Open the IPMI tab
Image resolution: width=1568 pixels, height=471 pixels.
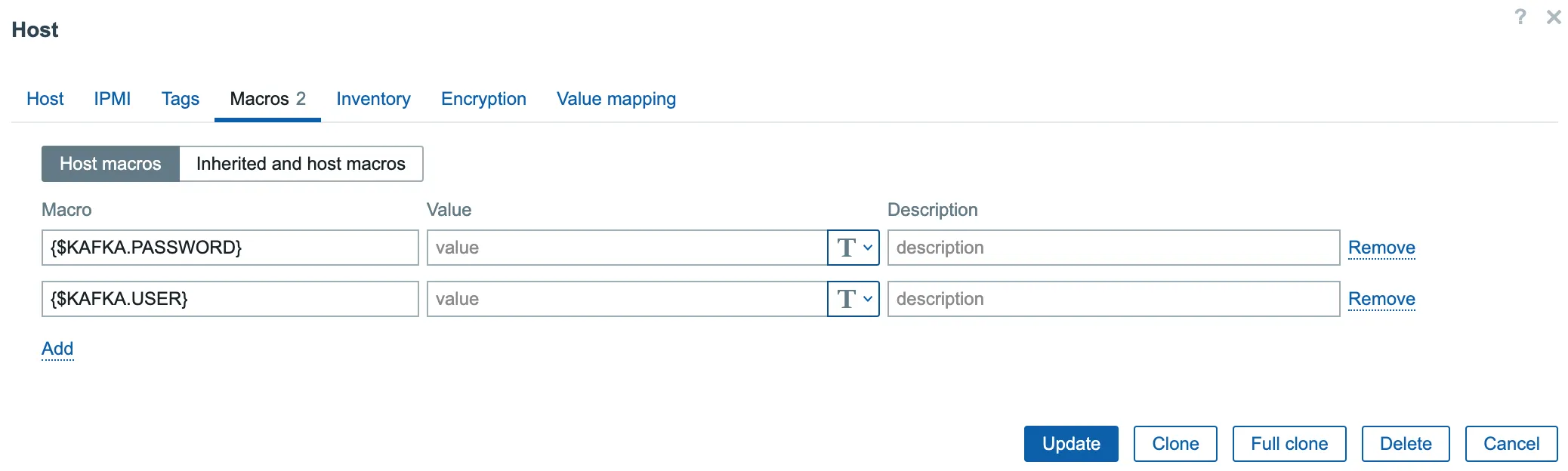(x=112, y=99)
